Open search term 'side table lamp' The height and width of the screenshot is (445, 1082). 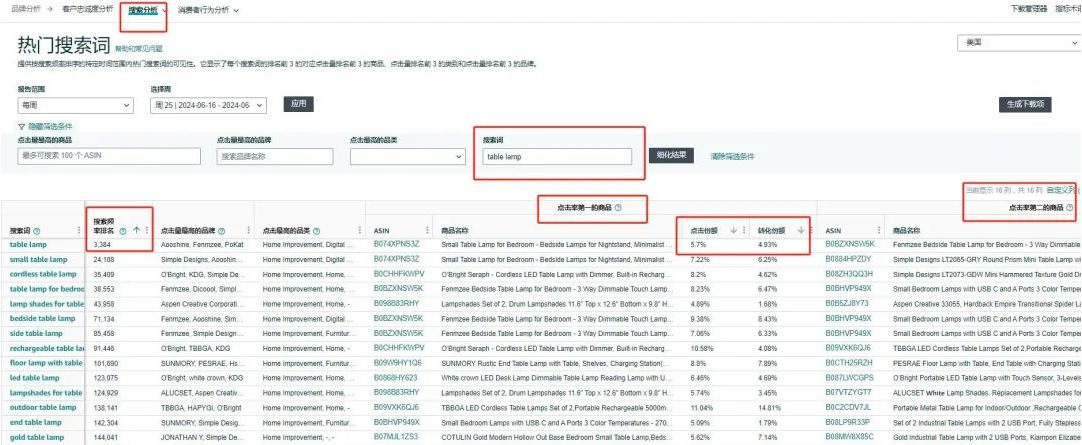pyautogui.click(x=36, y=333)
